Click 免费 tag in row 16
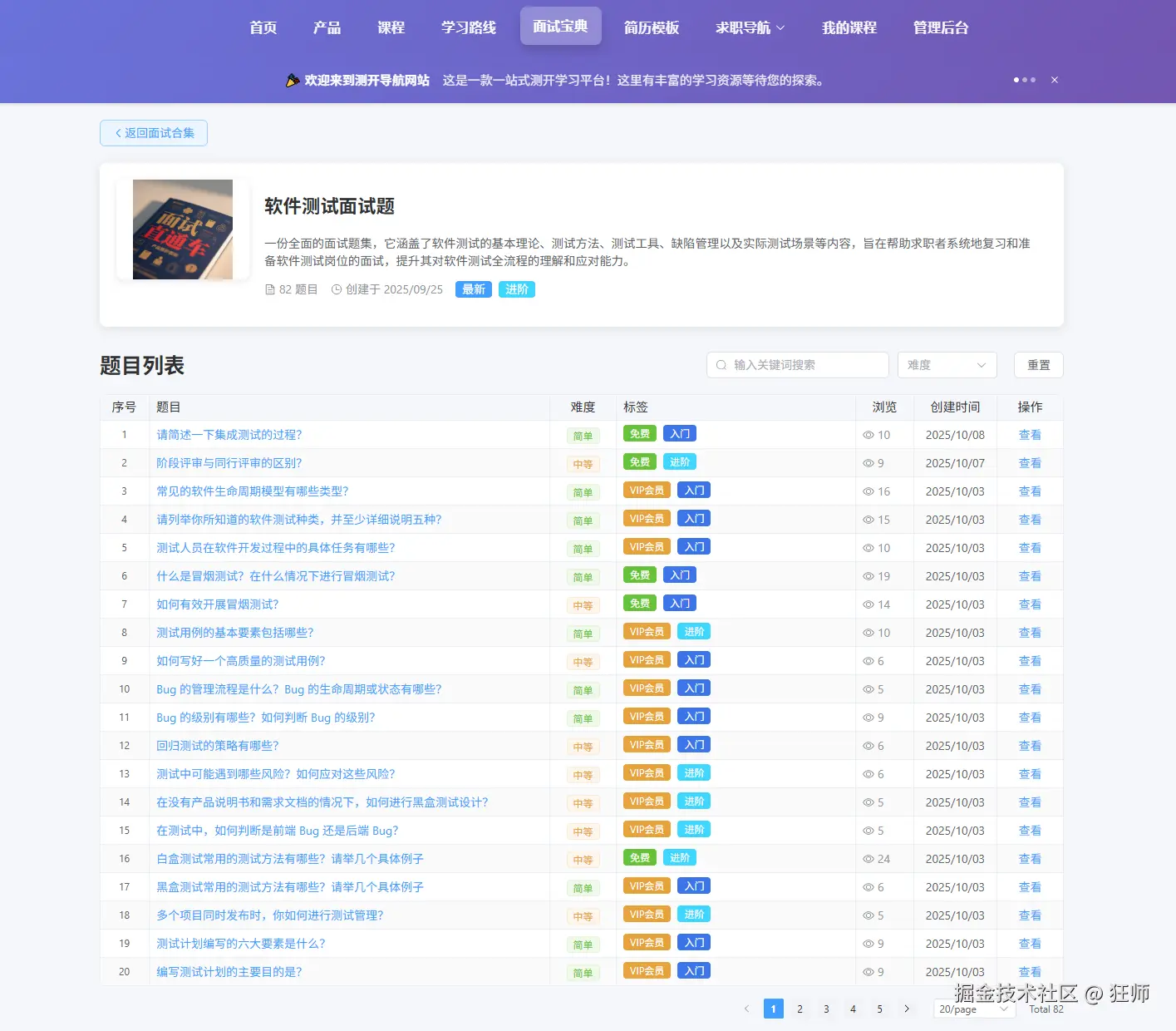Viewport: 1176px width, 1031px height. click(x=640, y=858)
